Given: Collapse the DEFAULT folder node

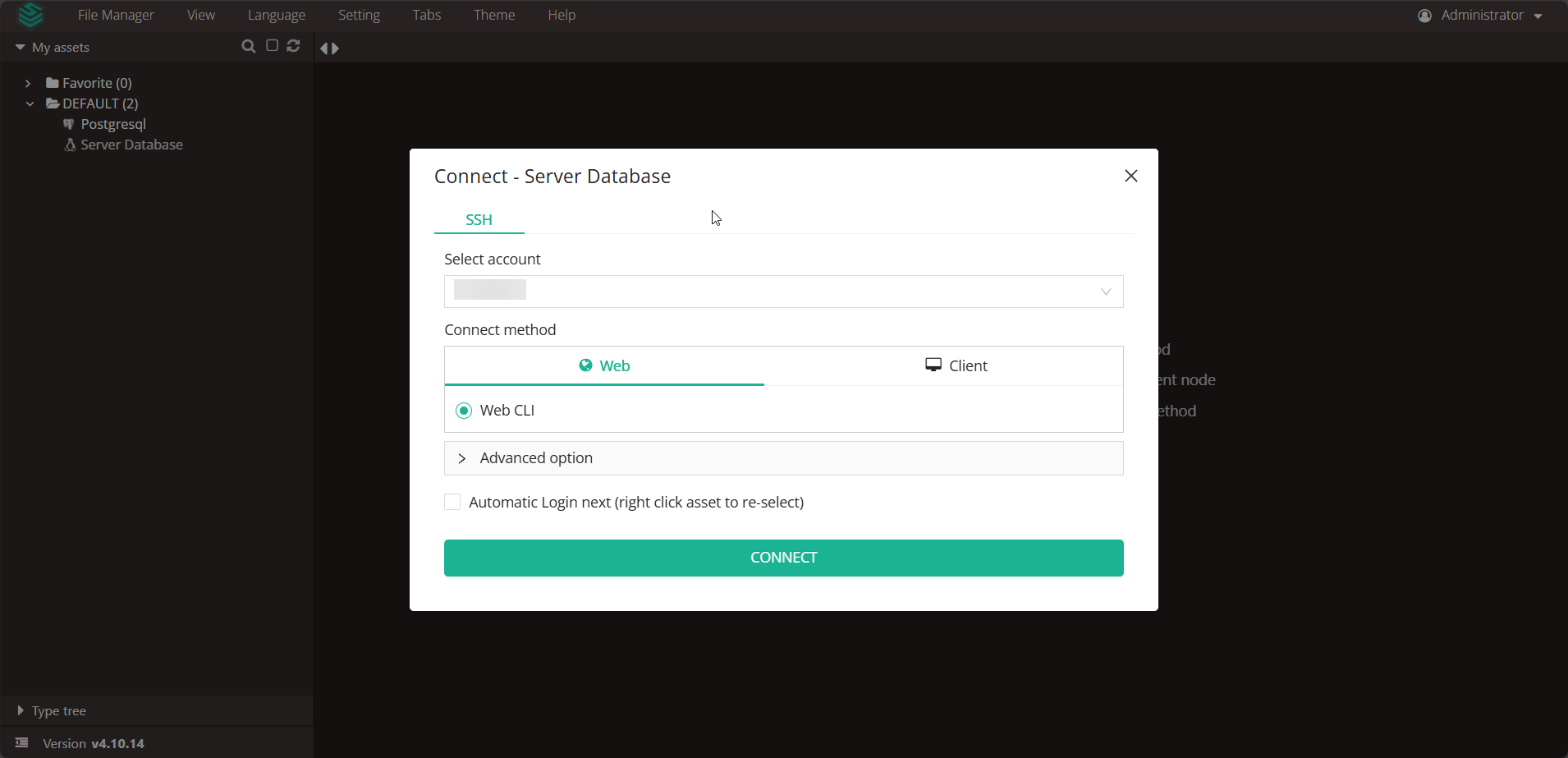Looking at the screenshot, I should click(30, 103).
